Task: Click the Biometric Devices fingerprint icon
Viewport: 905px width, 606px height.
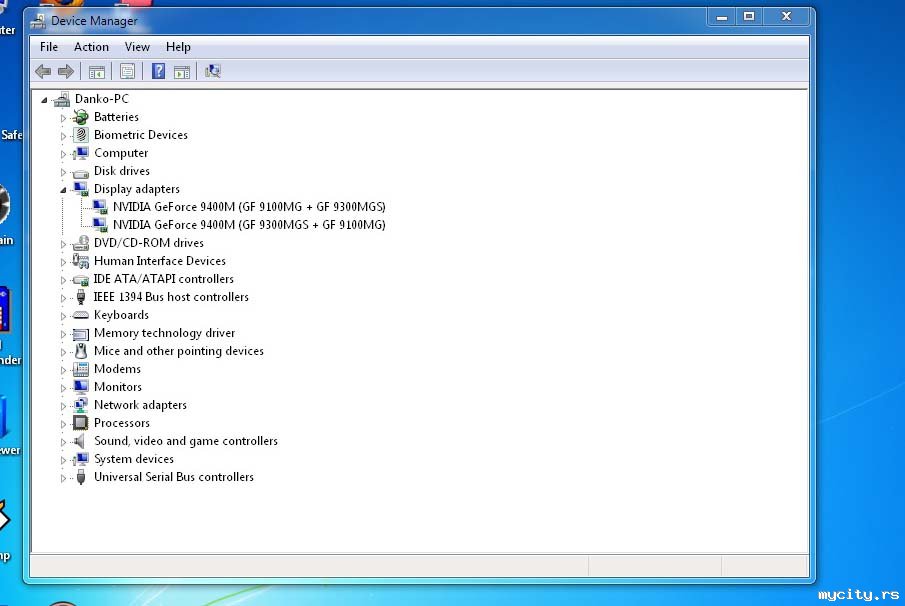Action: pos(81,135)
